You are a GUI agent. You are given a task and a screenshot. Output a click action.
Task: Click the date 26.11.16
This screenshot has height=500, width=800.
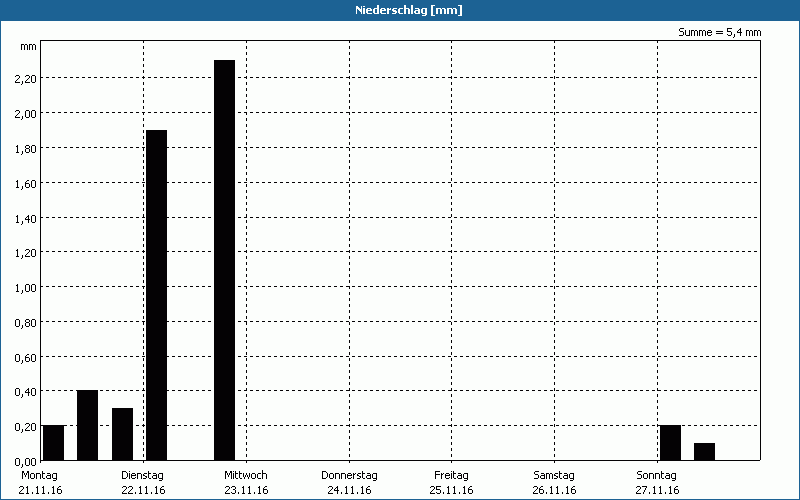(554, 490)
